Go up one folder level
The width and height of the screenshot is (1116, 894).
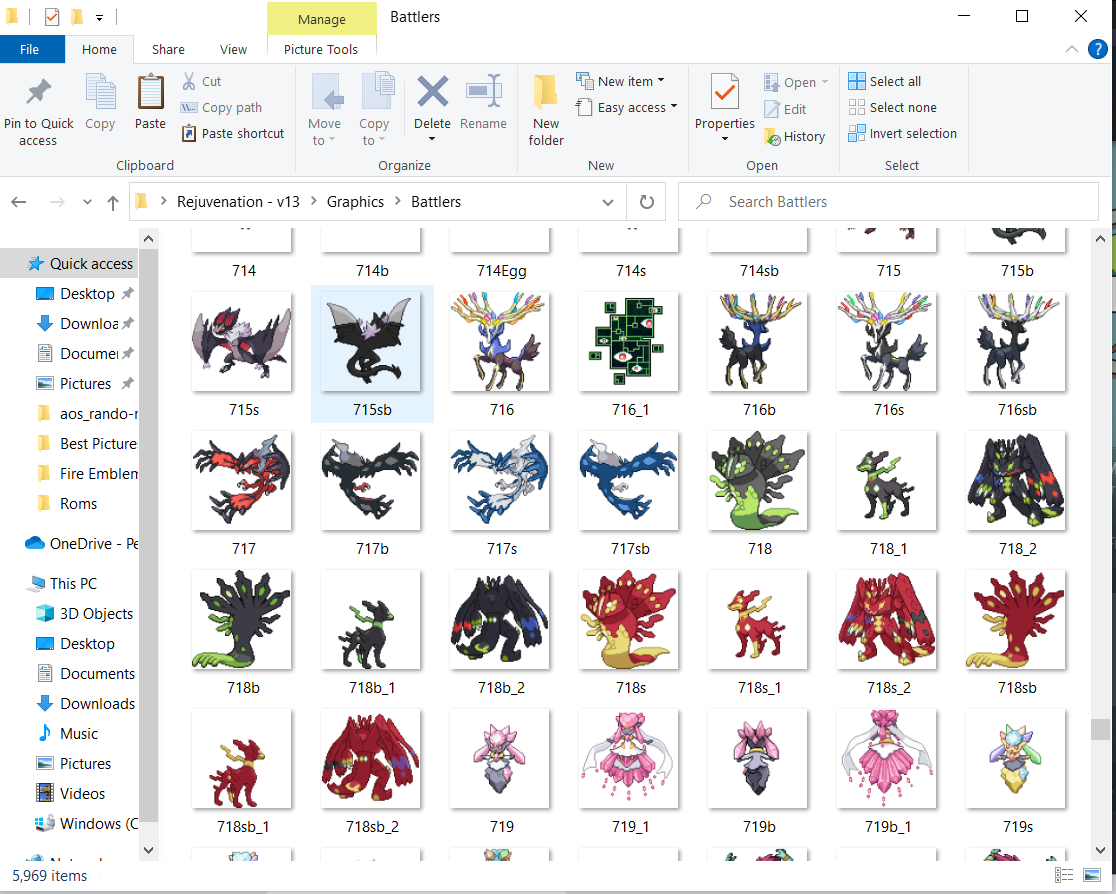[112, 203]
